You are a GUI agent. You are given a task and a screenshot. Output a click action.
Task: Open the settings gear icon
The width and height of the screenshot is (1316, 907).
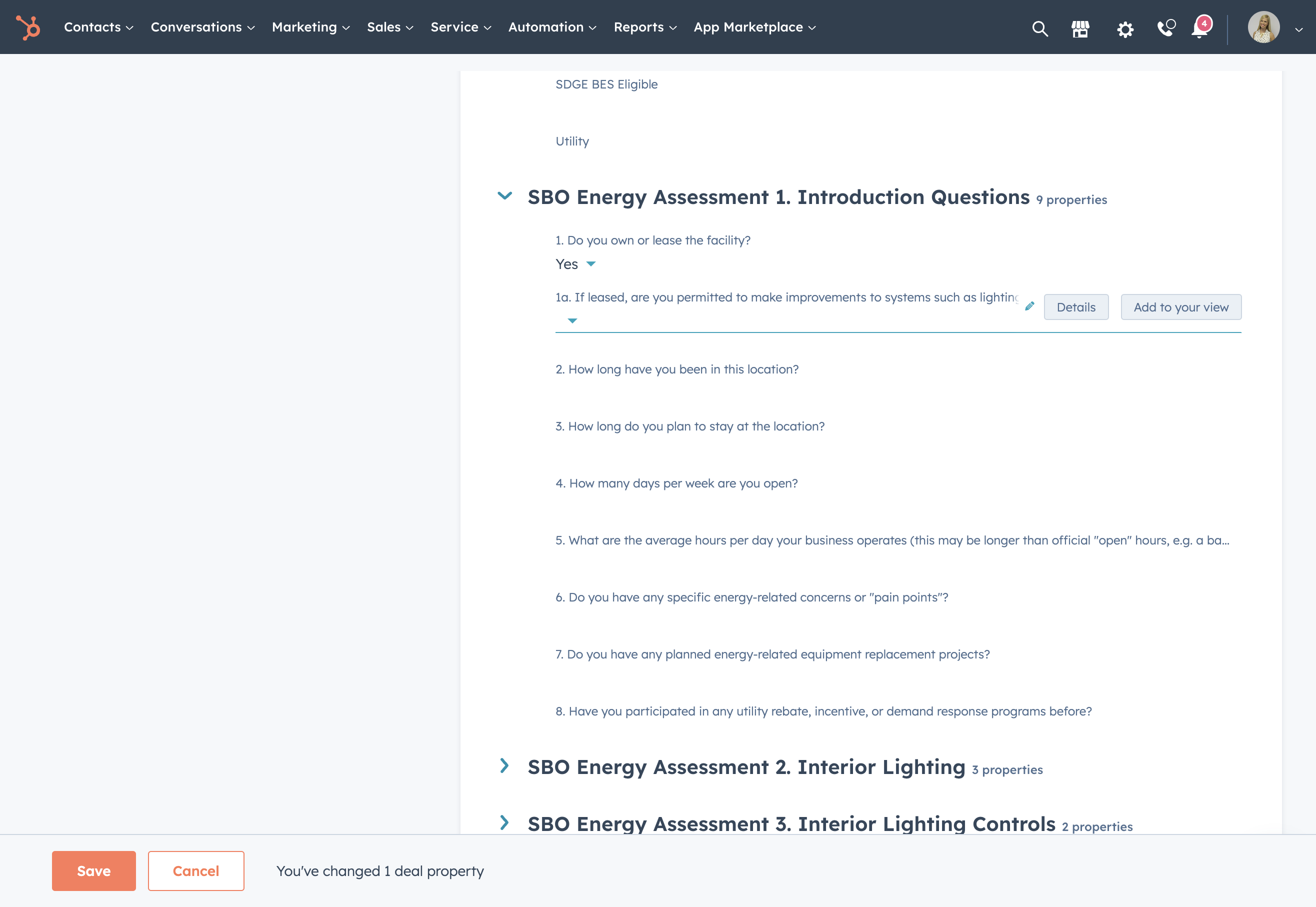pos(1125,29)
